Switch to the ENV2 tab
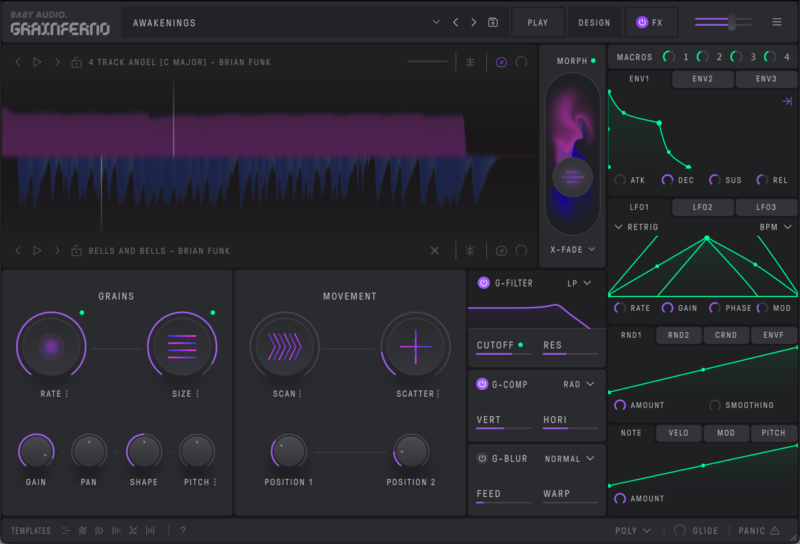This screenshot has width=800, height=544. pyautogui.click(x=703, y=79)
